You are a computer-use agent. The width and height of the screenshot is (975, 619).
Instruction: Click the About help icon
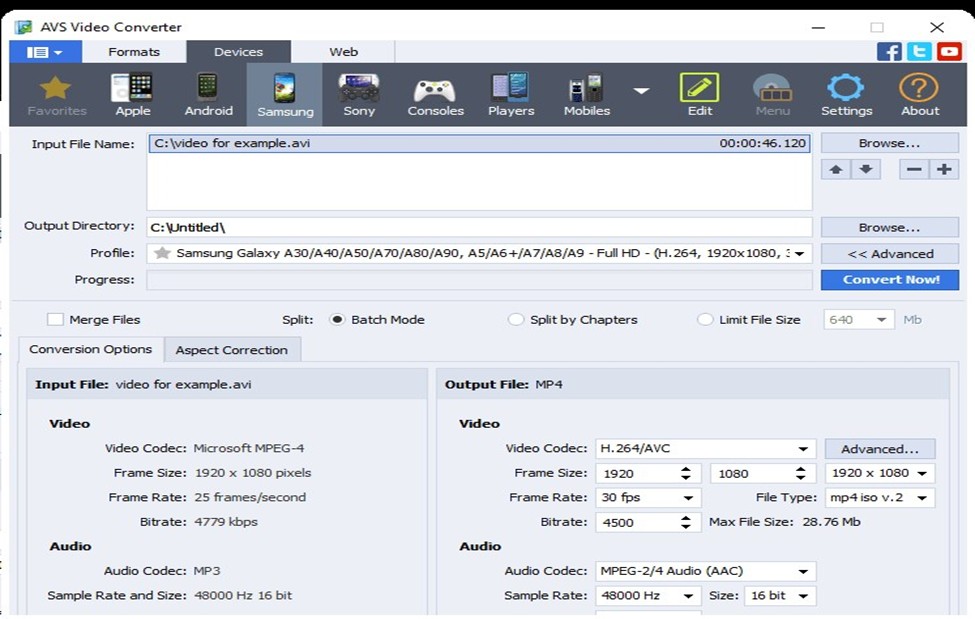pyautogui.click(x=919, y=95)
